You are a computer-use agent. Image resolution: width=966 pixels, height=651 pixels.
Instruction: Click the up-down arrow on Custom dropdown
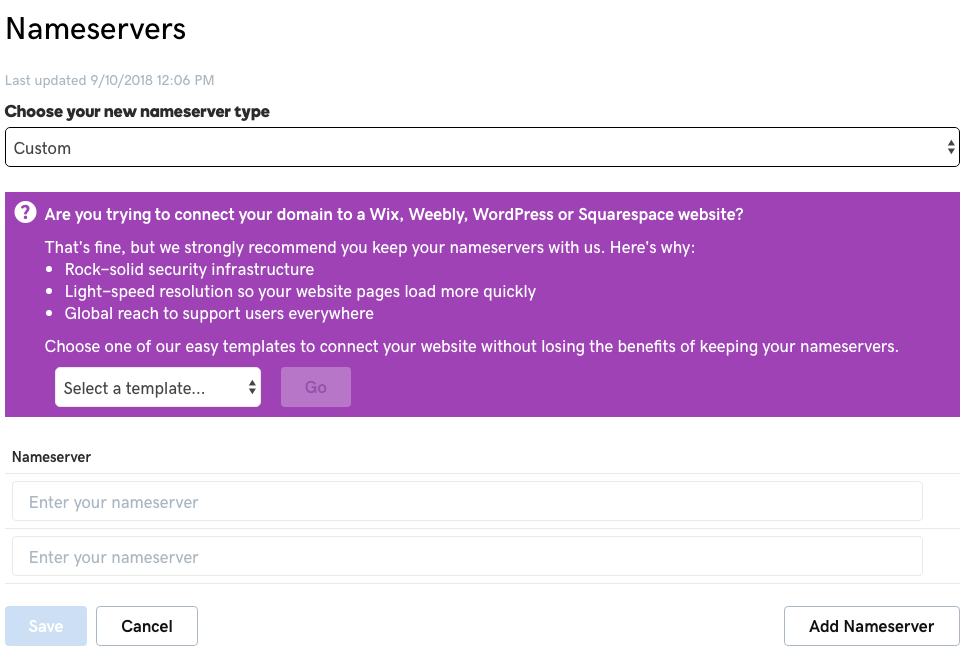pos(952,146)
